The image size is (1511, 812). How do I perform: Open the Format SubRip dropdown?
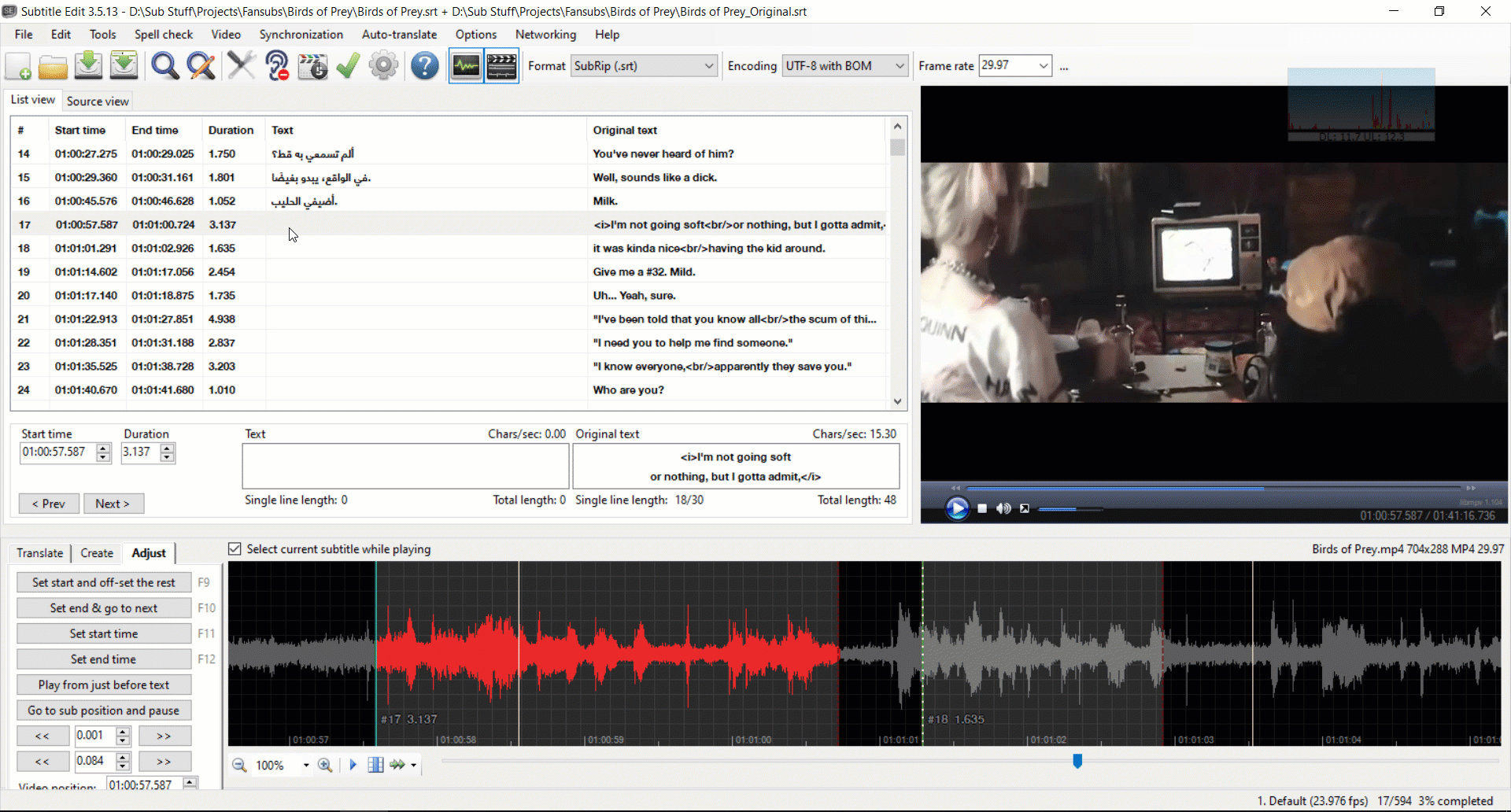tap(644, 66)
